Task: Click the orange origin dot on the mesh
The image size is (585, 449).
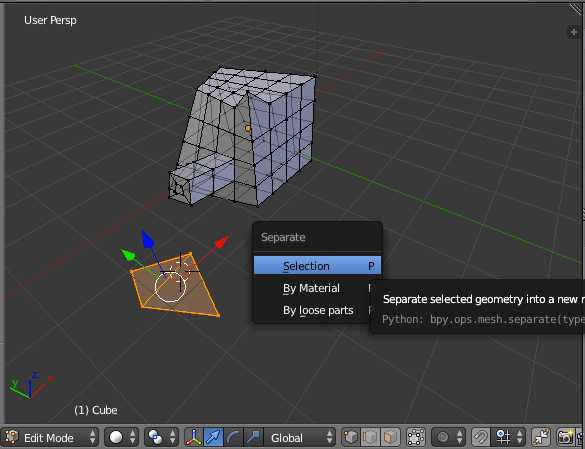Action: click(248, 129)
